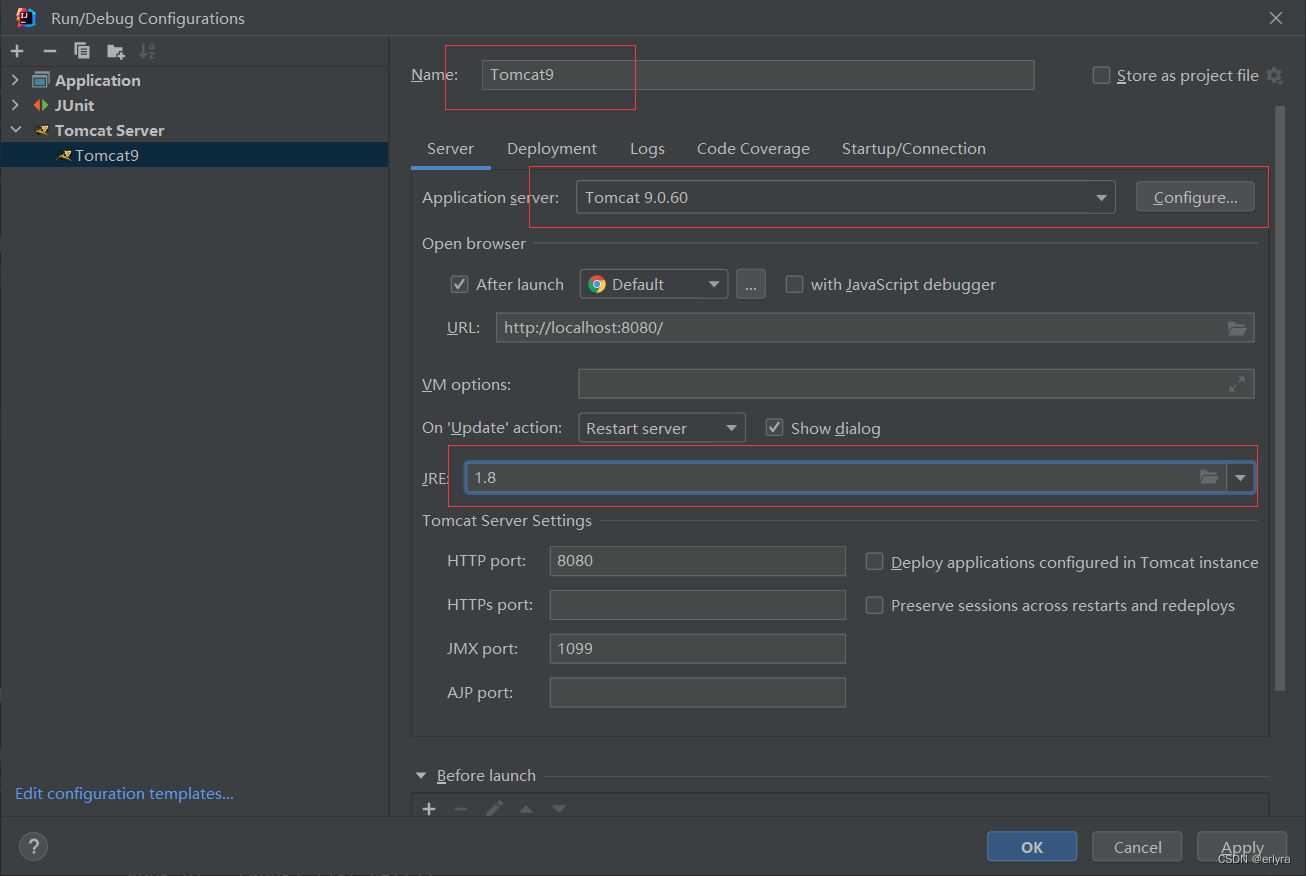Save the configuration to a file

click(x=113, y=50)
